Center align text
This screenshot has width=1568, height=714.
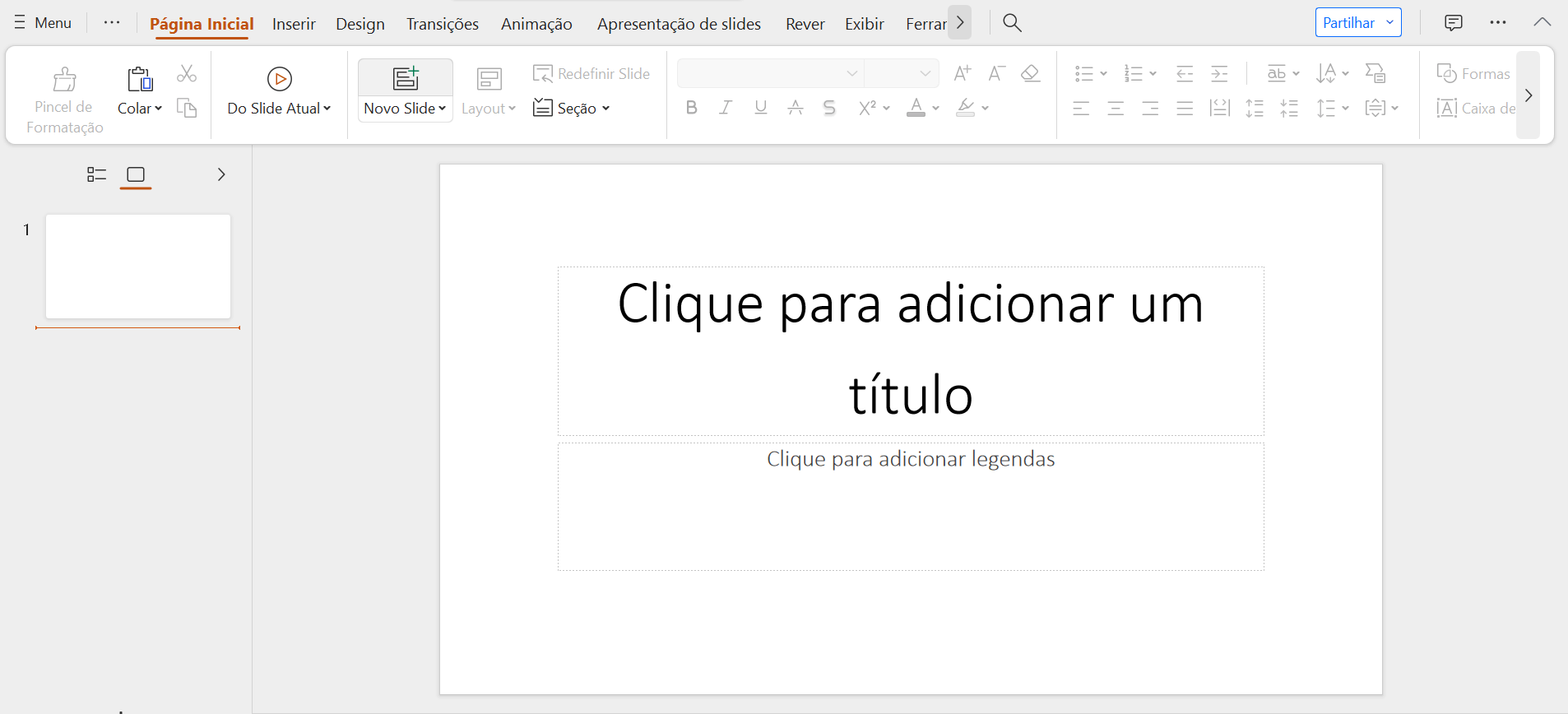pyautogui.click(x=1116, y=108)
